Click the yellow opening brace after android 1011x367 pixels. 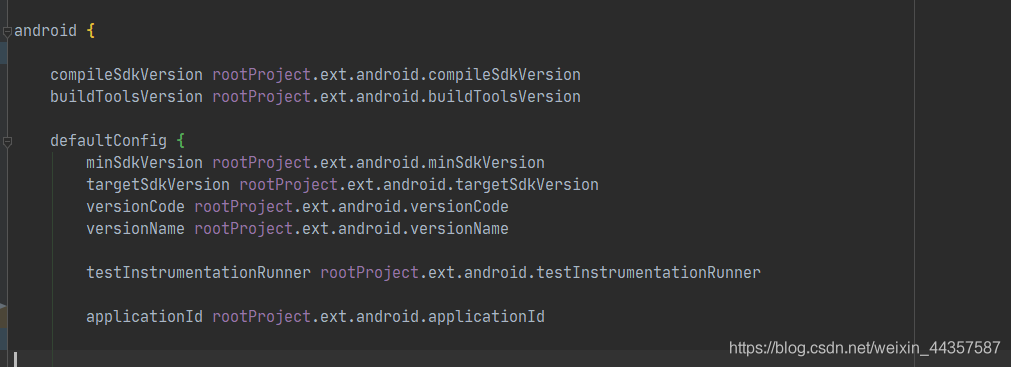[x=90, y=31]
